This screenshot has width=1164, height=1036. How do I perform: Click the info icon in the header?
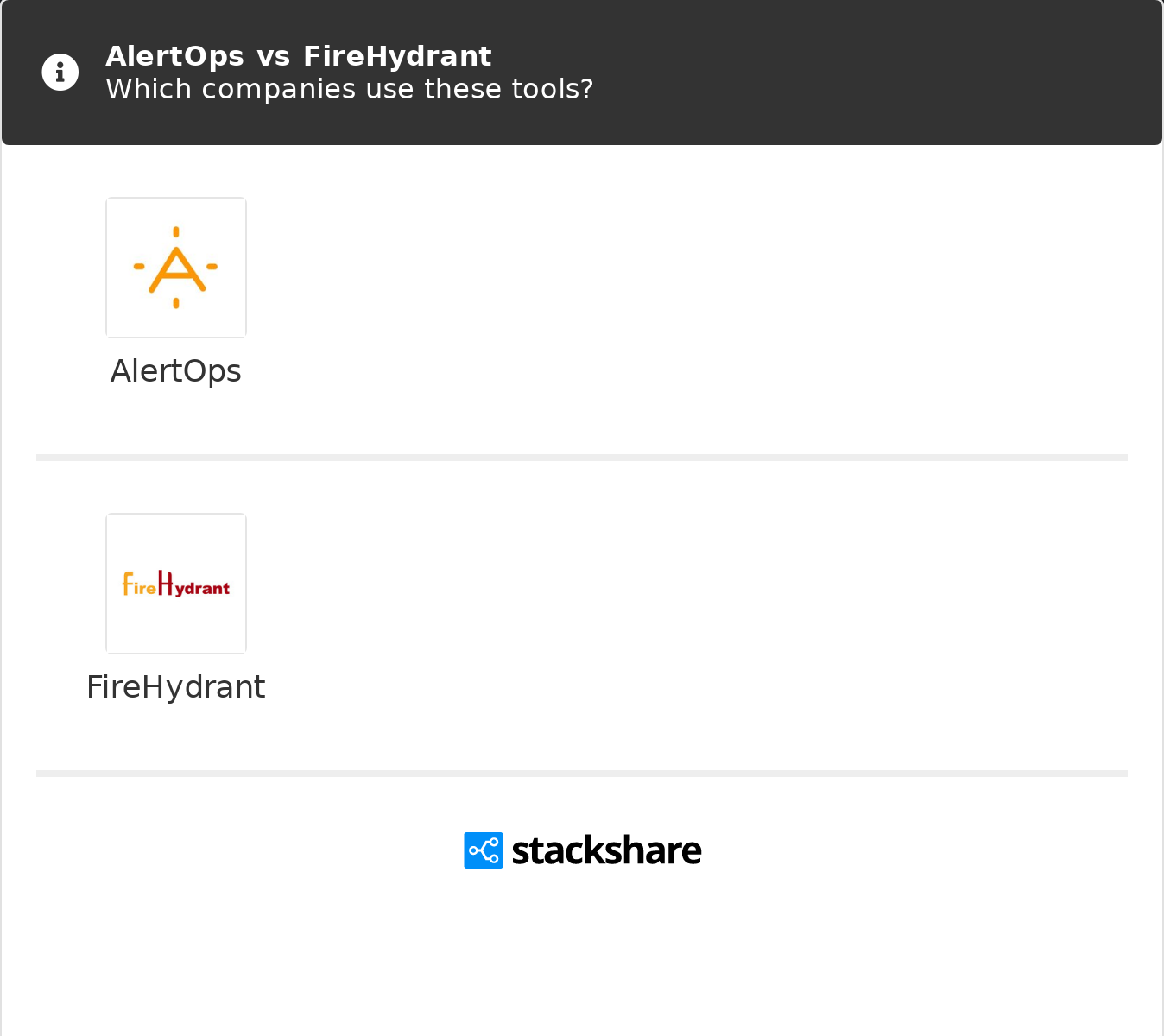click(60, 72)
